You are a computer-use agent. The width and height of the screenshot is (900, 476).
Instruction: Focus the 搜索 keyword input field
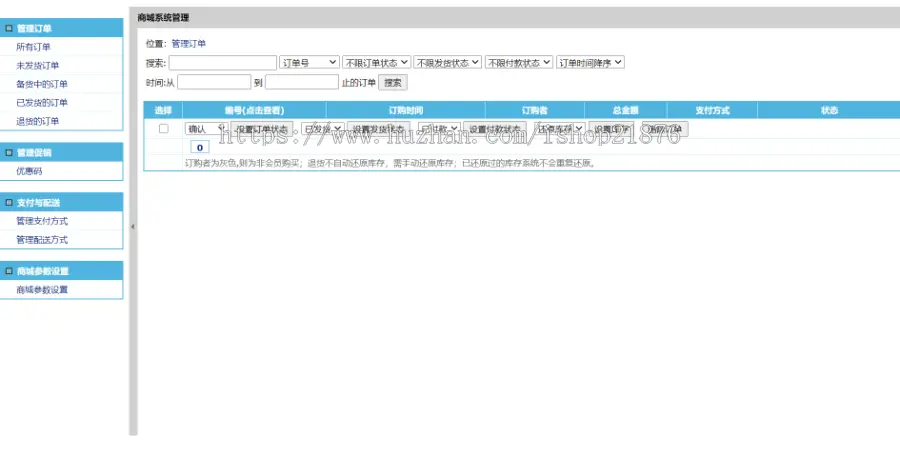(x=223, y=63)
